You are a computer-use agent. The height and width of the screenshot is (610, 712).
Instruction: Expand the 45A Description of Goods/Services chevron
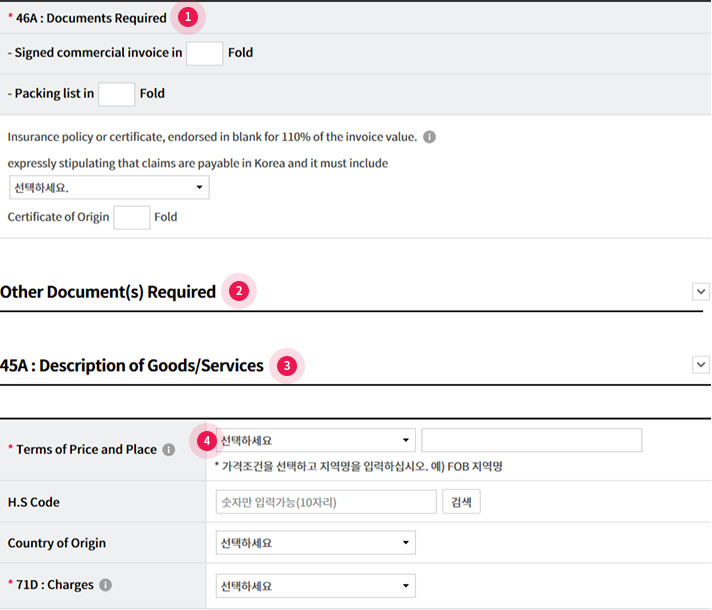coord(700,365)
